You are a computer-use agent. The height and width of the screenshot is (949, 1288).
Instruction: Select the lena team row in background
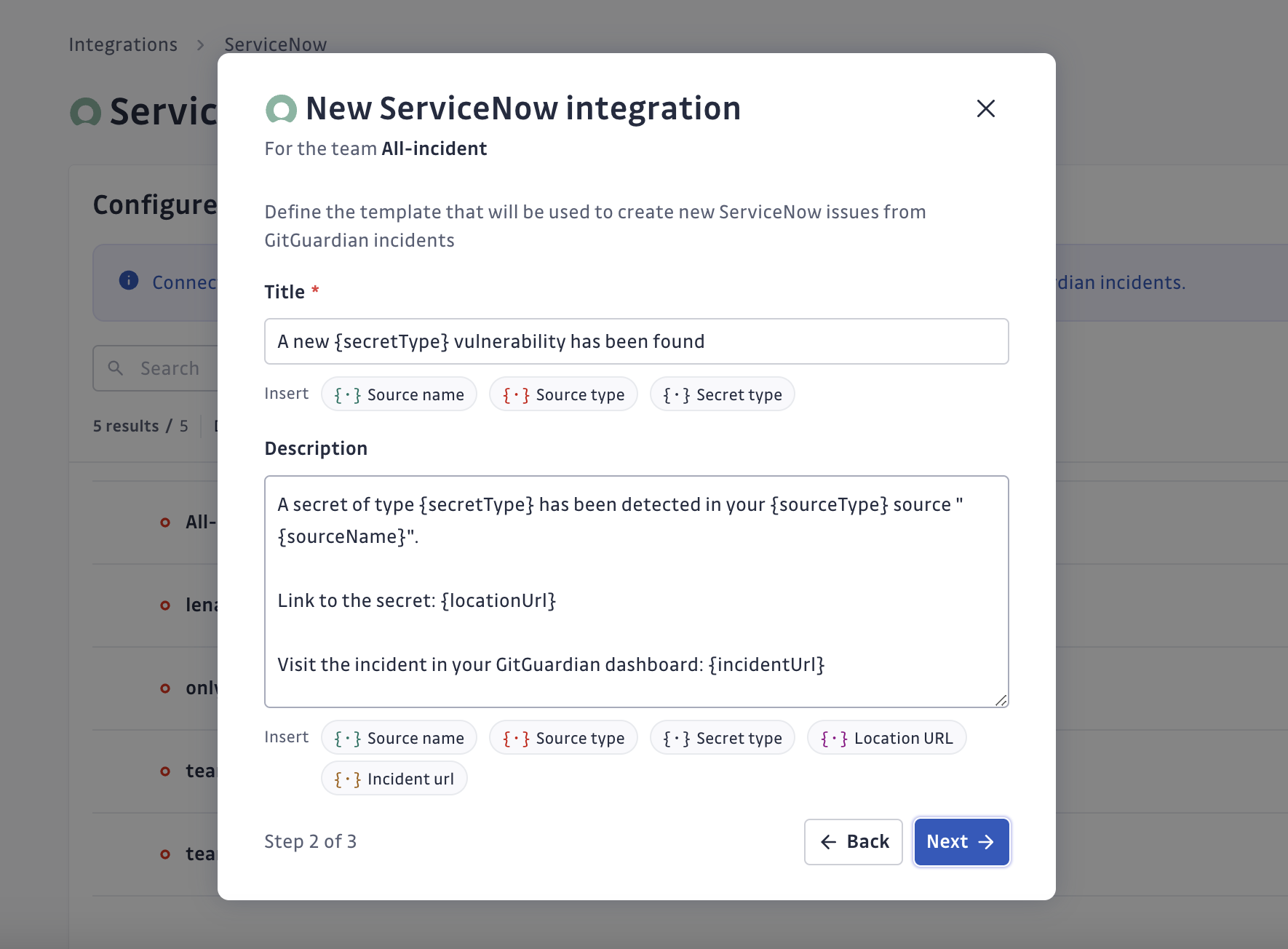tap(155, 605)
